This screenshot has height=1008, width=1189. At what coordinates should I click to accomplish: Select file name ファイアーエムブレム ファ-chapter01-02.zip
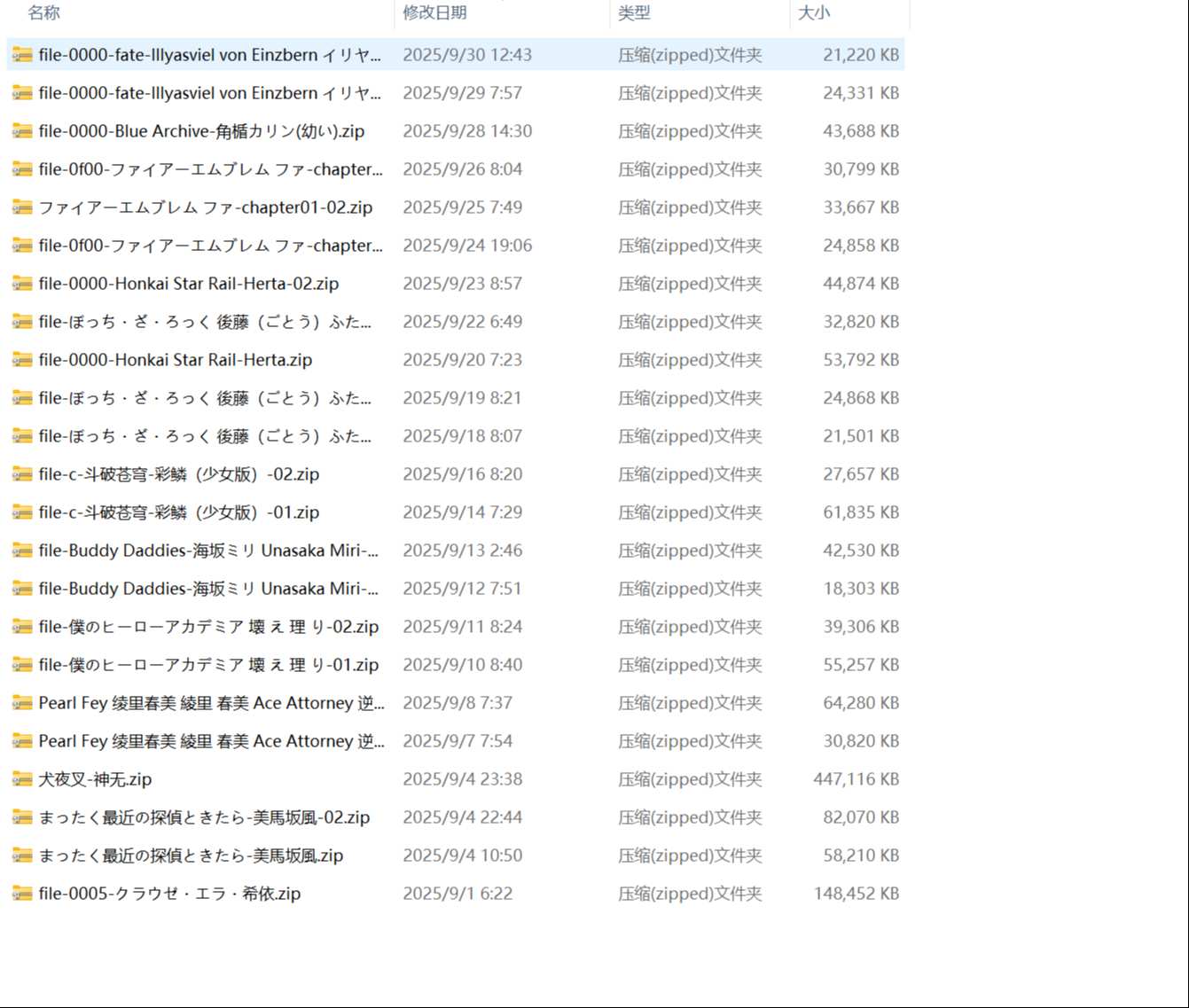(x=206, y=207)
